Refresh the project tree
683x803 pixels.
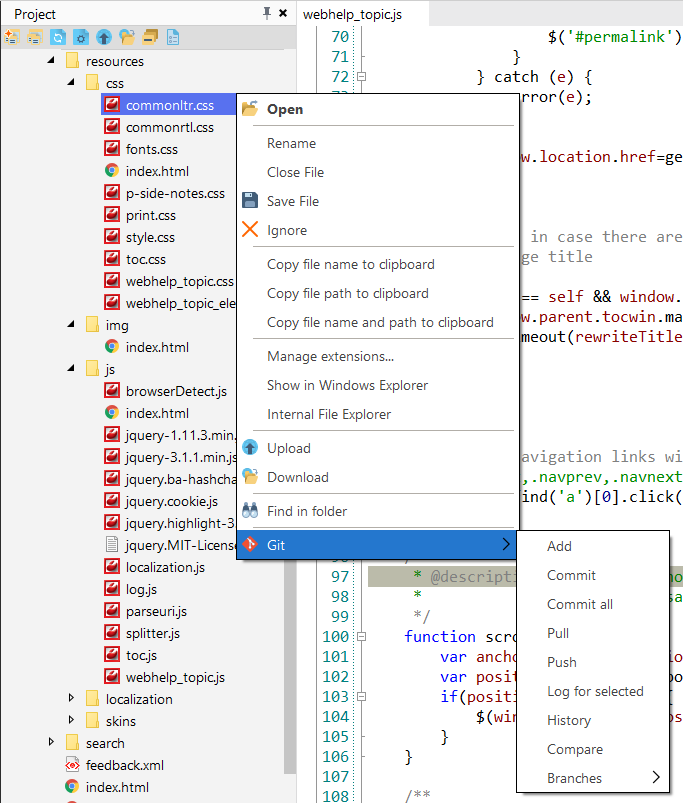(58, 37)
